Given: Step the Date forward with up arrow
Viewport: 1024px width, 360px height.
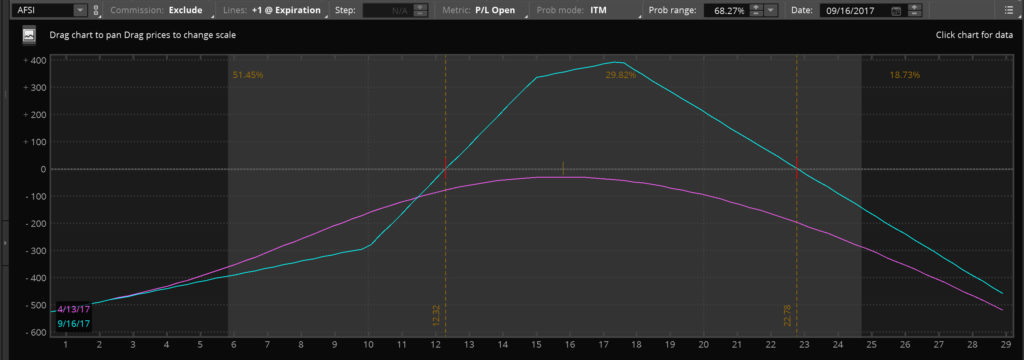Looking at the screenshot, I should coord(914,7).
